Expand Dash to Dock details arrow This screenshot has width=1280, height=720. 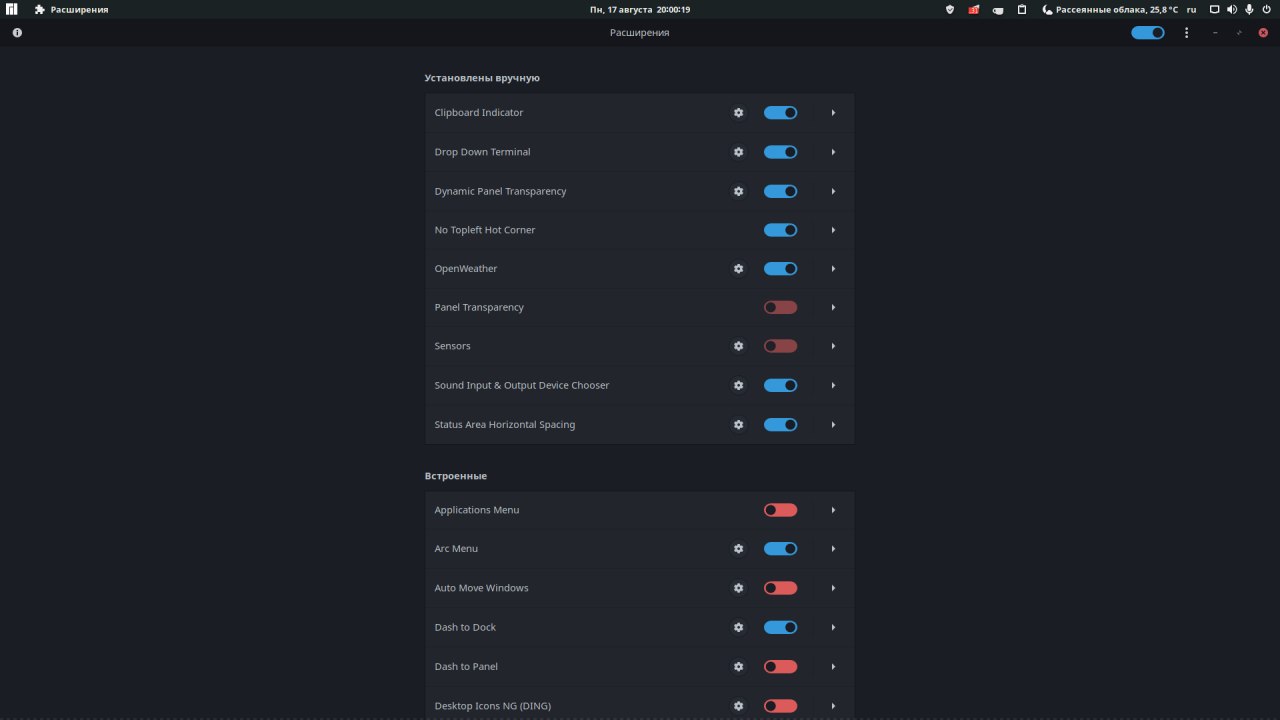(833, 628)
